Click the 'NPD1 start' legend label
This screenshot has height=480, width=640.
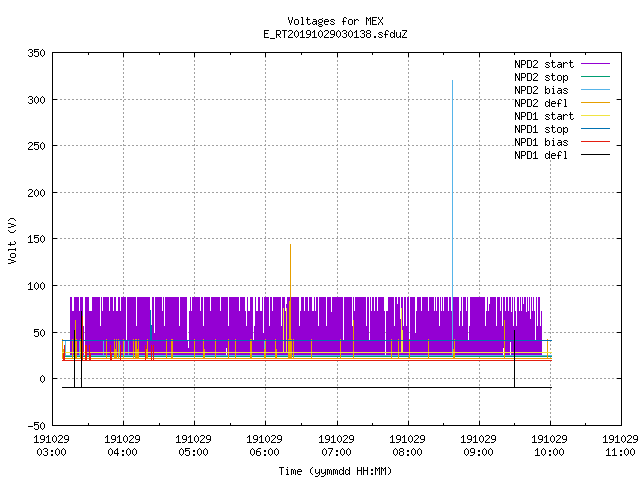point(544,116)
